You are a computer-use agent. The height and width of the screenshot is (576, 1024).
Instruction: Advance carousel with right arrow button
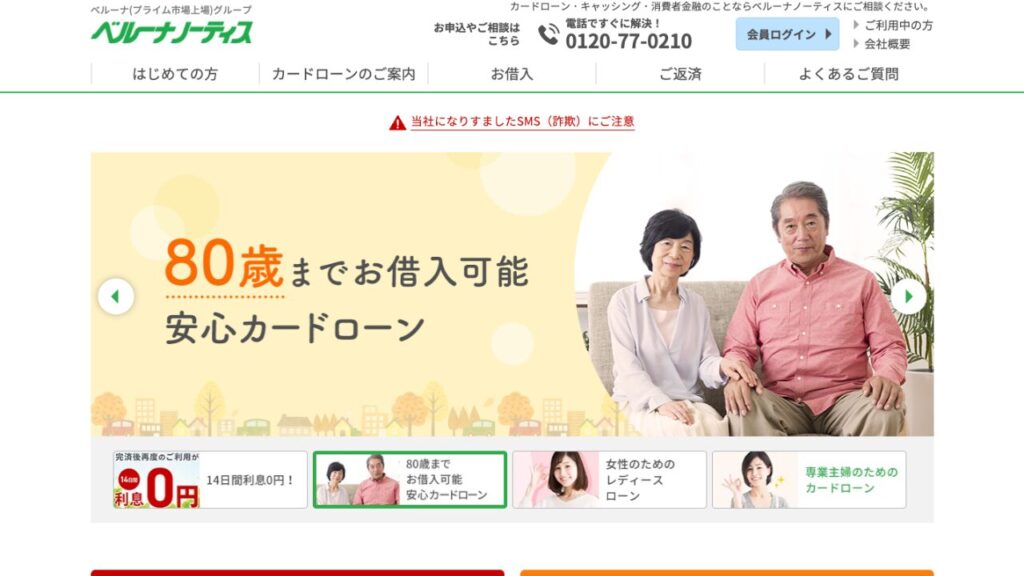tap(908, 296)
